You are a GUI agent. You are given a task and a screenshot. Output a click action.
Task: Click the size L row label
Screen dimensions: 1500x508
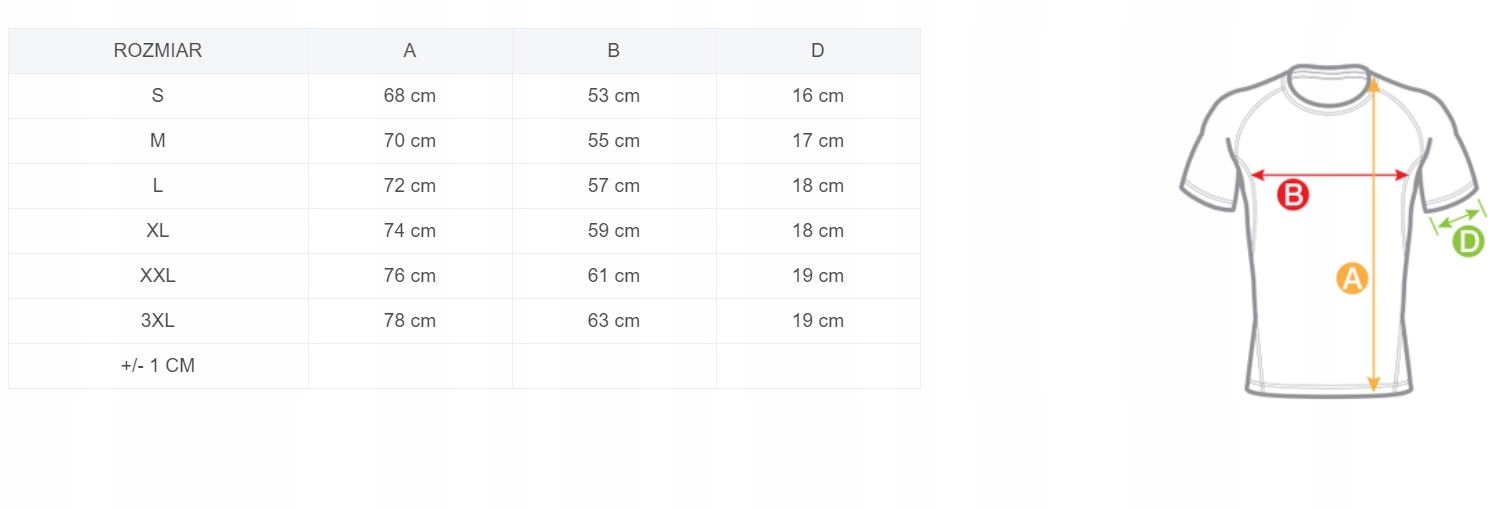tap(158, 186)
